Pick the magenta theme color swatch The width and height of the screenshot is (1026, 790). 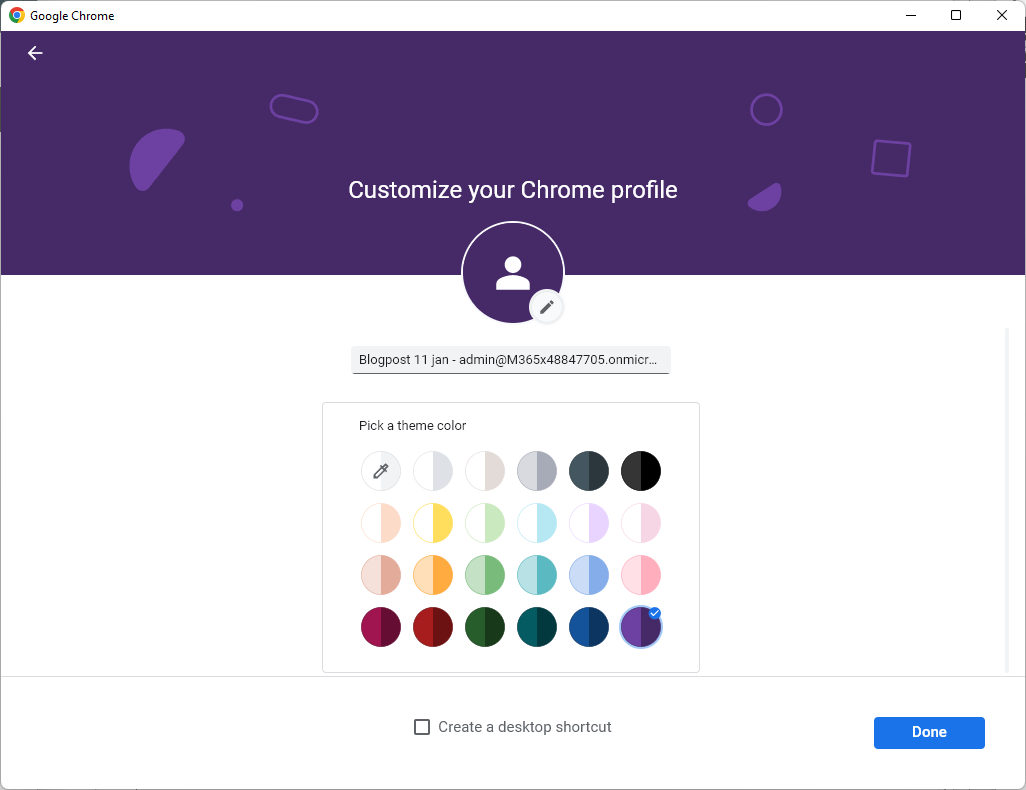click(x=381, y=627)
